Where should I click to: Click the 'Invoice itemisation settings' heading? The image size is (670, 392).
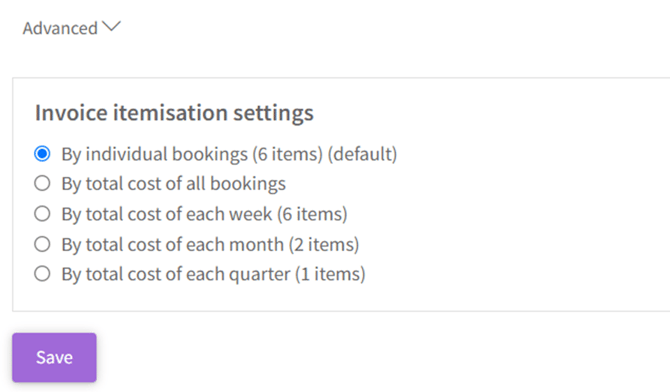coord(174,113)
